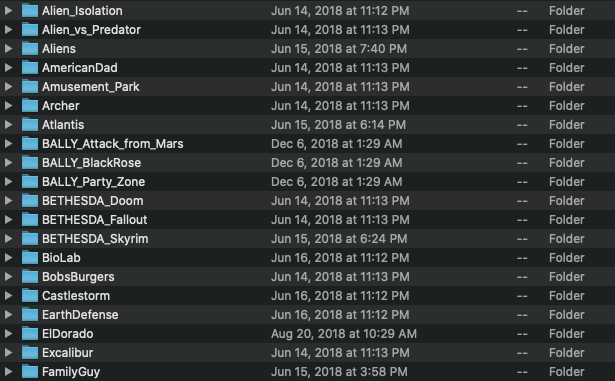Expand the Excalibur folder disclosure triangle
615x381 pixels.
point(8,353)
